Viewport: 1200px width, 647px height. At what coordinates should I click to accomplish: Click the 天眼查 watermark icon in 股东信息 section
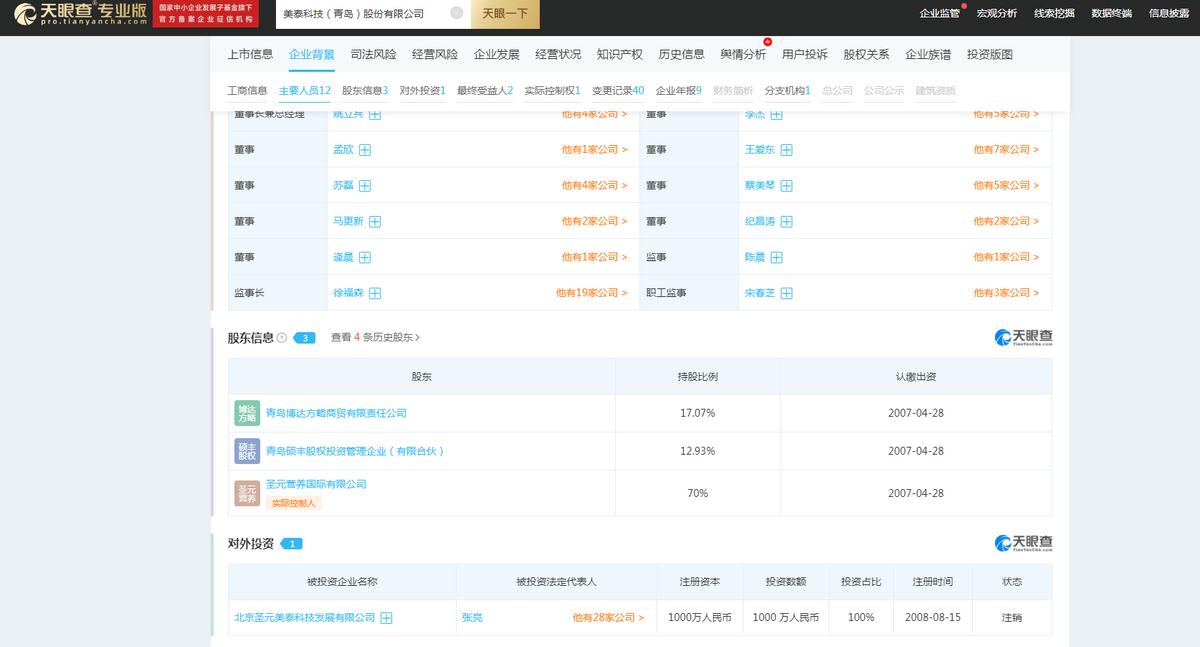click(x=1003, y=337)
